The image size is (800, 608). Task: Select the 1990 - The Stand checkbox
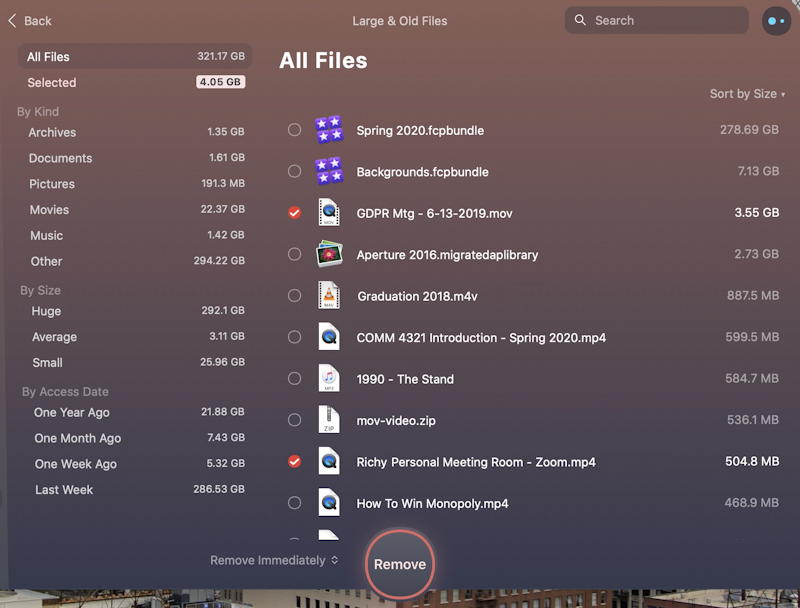pyautogui.click(x=294, y=378)
